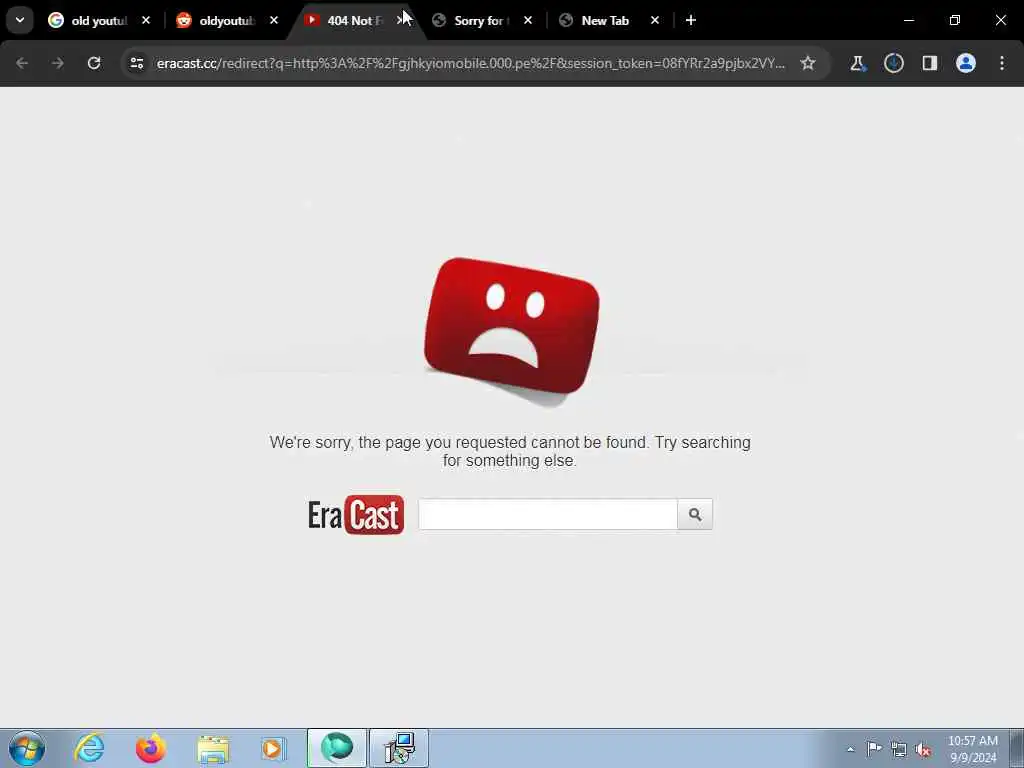Toggle the browser side panel
Image resolution: width=1024 pixels, height=768 pixels.
tap(930, 63)
